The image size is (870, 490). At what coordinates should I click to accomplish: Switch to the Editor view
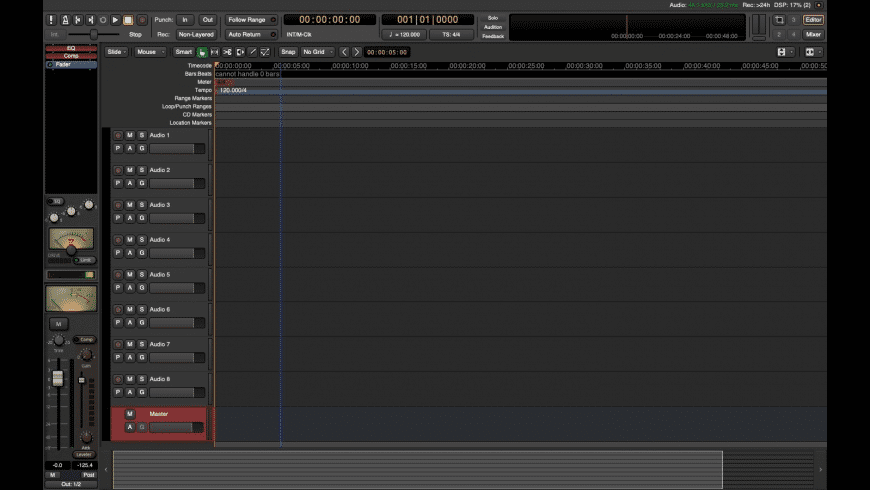[813, 20]
